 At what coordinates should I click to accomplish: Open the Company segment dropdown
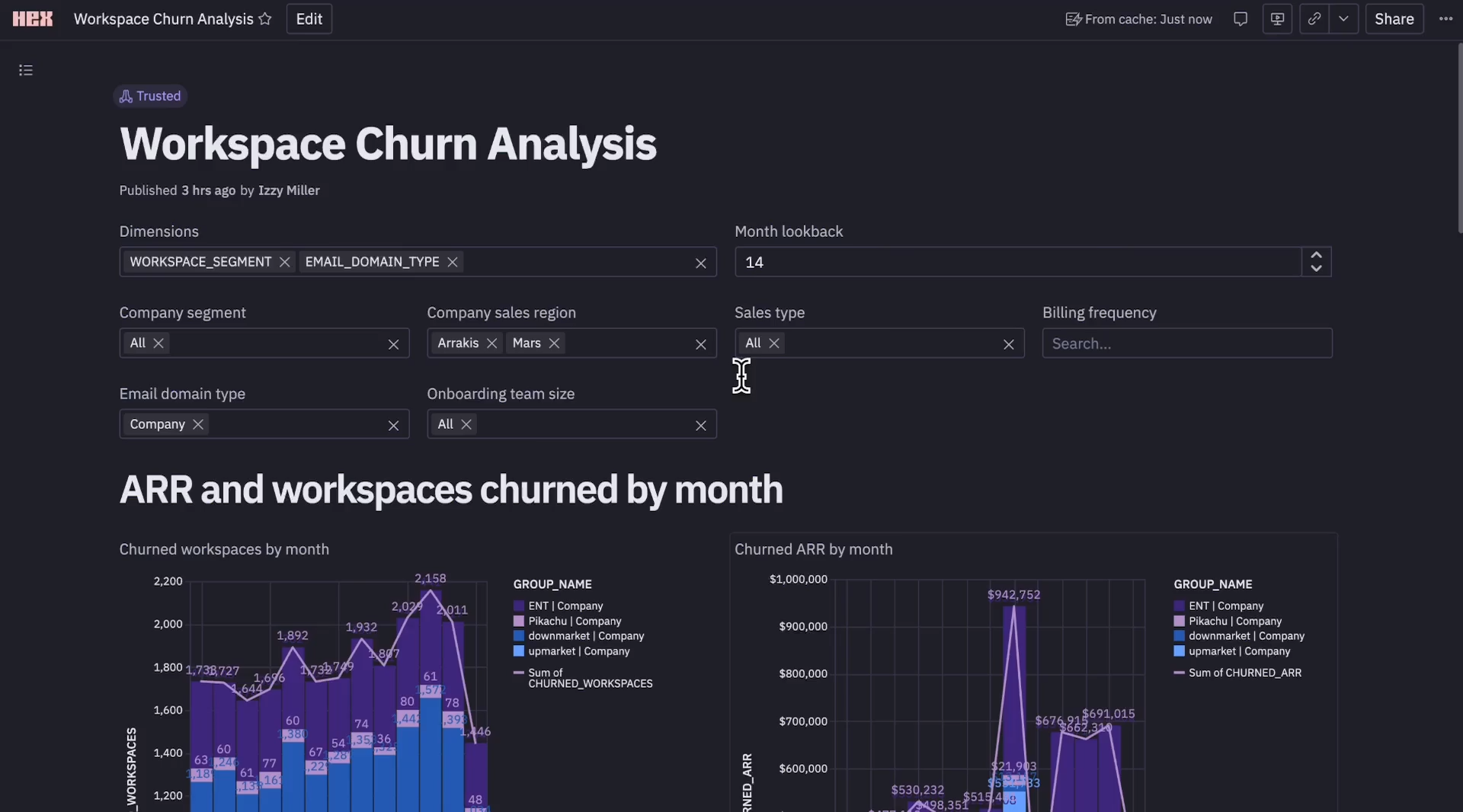(x=274, y=344)
